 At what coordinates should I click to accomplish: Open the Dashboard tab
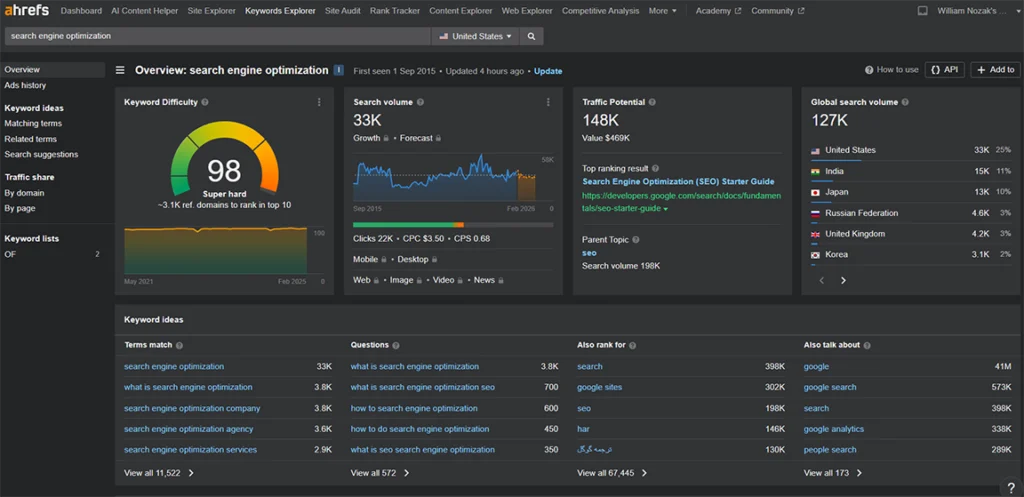pyautogui.click(x=81, y=11)
